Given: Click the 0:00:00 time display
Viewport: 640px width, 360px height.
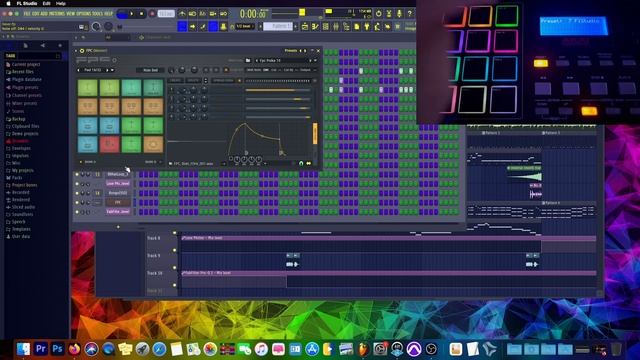Looking at the screenshot, I should (x=253, y=14).
